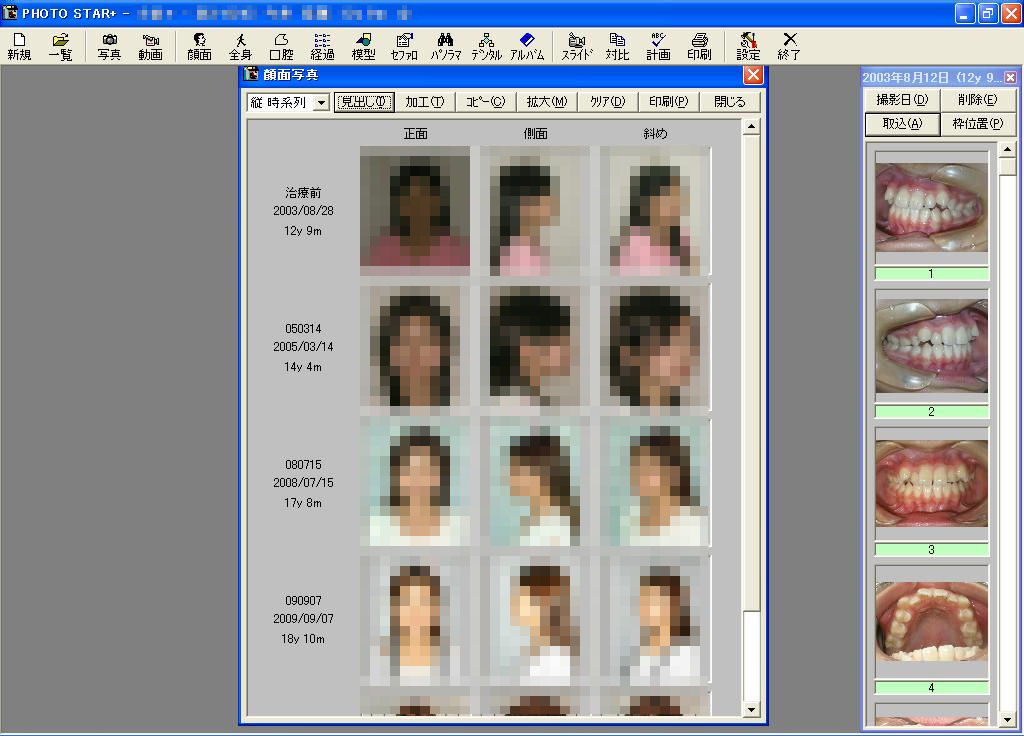1024x736 pixels.
Task: Click the 削除(E) delete button
Action: [978, 100]
